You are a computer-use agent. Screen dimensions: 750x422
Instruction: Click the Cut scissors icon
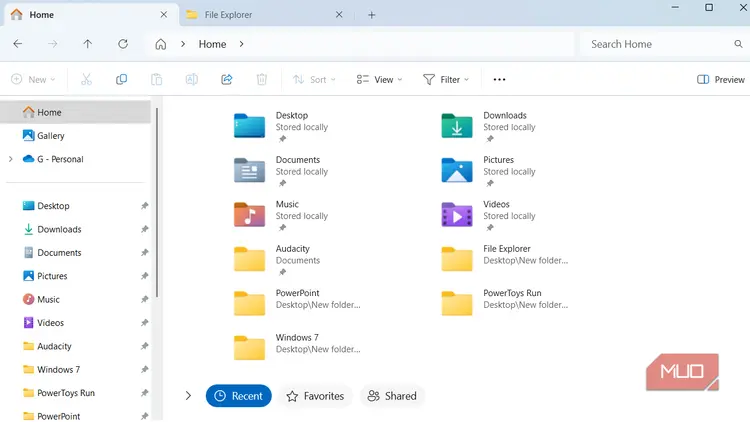point(86,79)
